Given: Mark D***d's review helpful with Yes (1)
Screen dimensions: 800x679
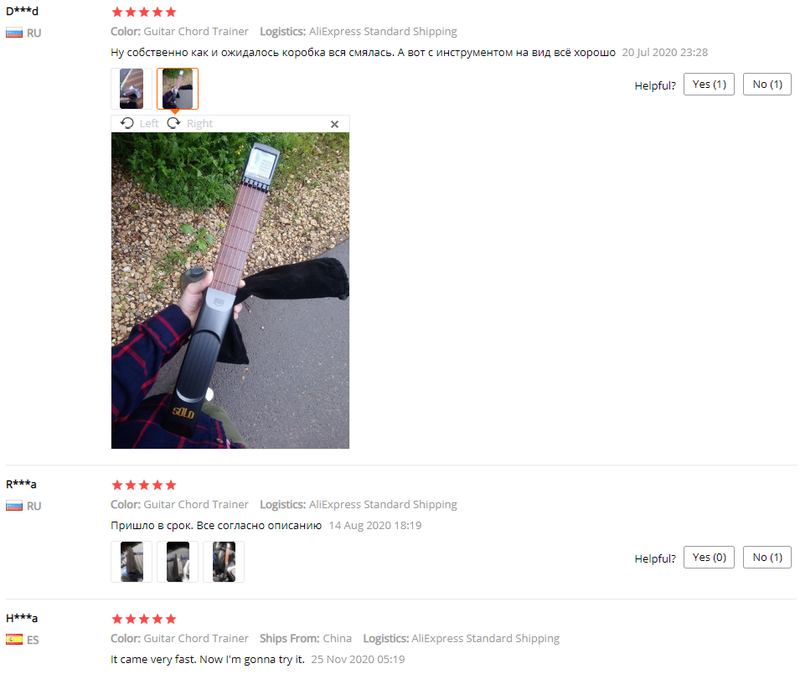Looking at the screenshot, I should point(709,84).
